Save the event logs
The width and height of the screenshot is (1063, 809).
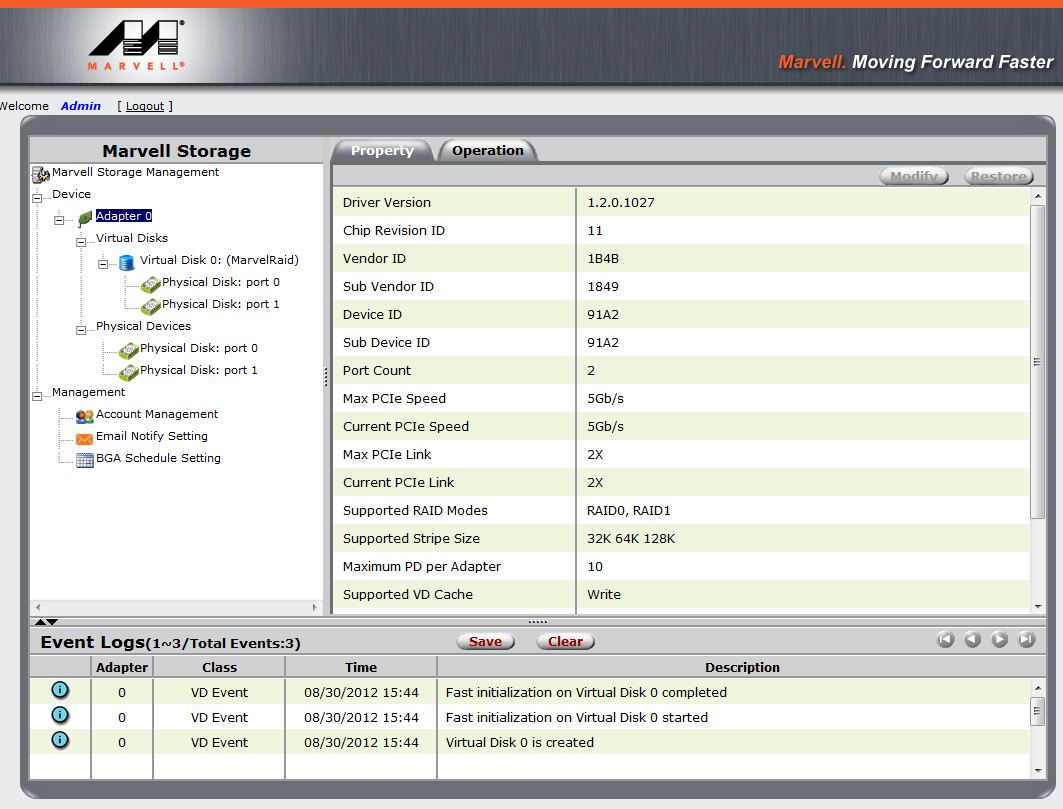point(485,642)
